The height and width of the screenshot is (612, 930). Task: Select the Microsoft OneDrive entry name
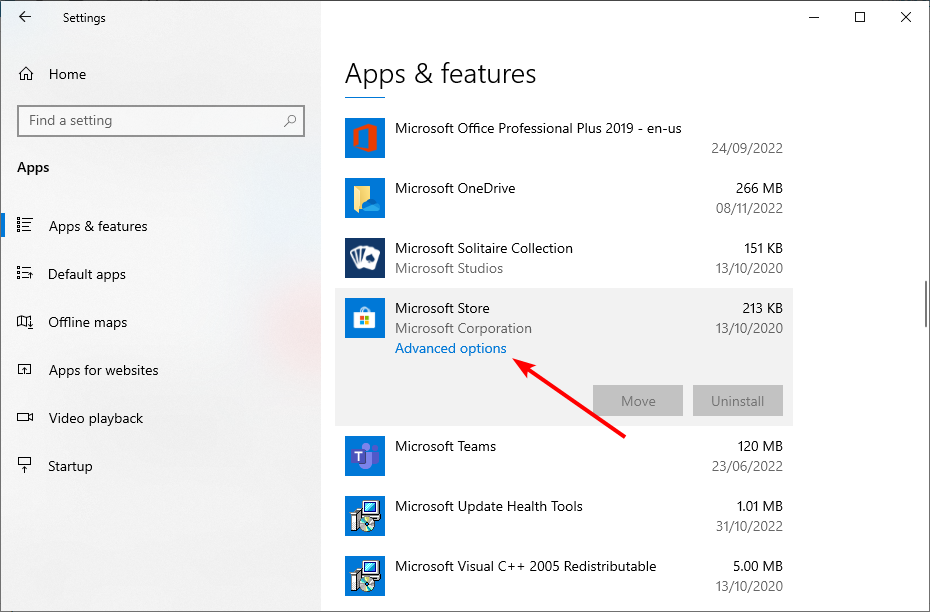pos(455,188)
